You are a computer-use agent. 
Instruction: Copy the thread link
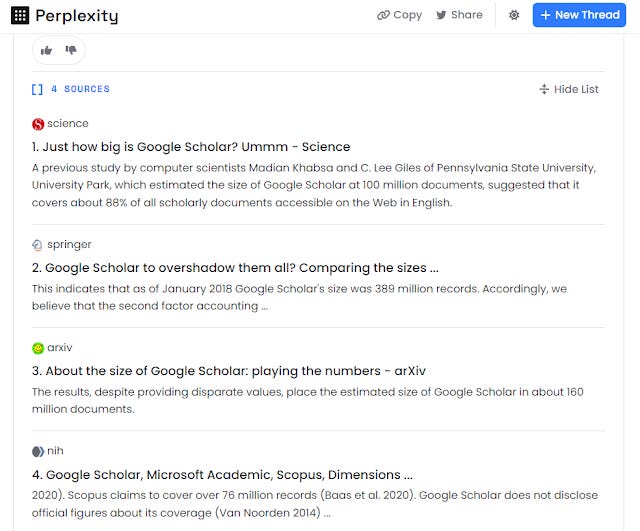point(399,15)
